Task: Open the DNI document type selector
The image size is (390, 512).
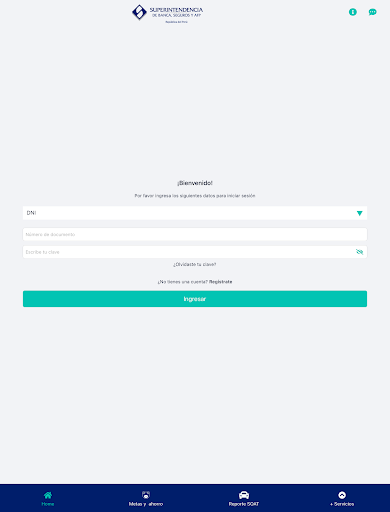Action: point(195,213)
